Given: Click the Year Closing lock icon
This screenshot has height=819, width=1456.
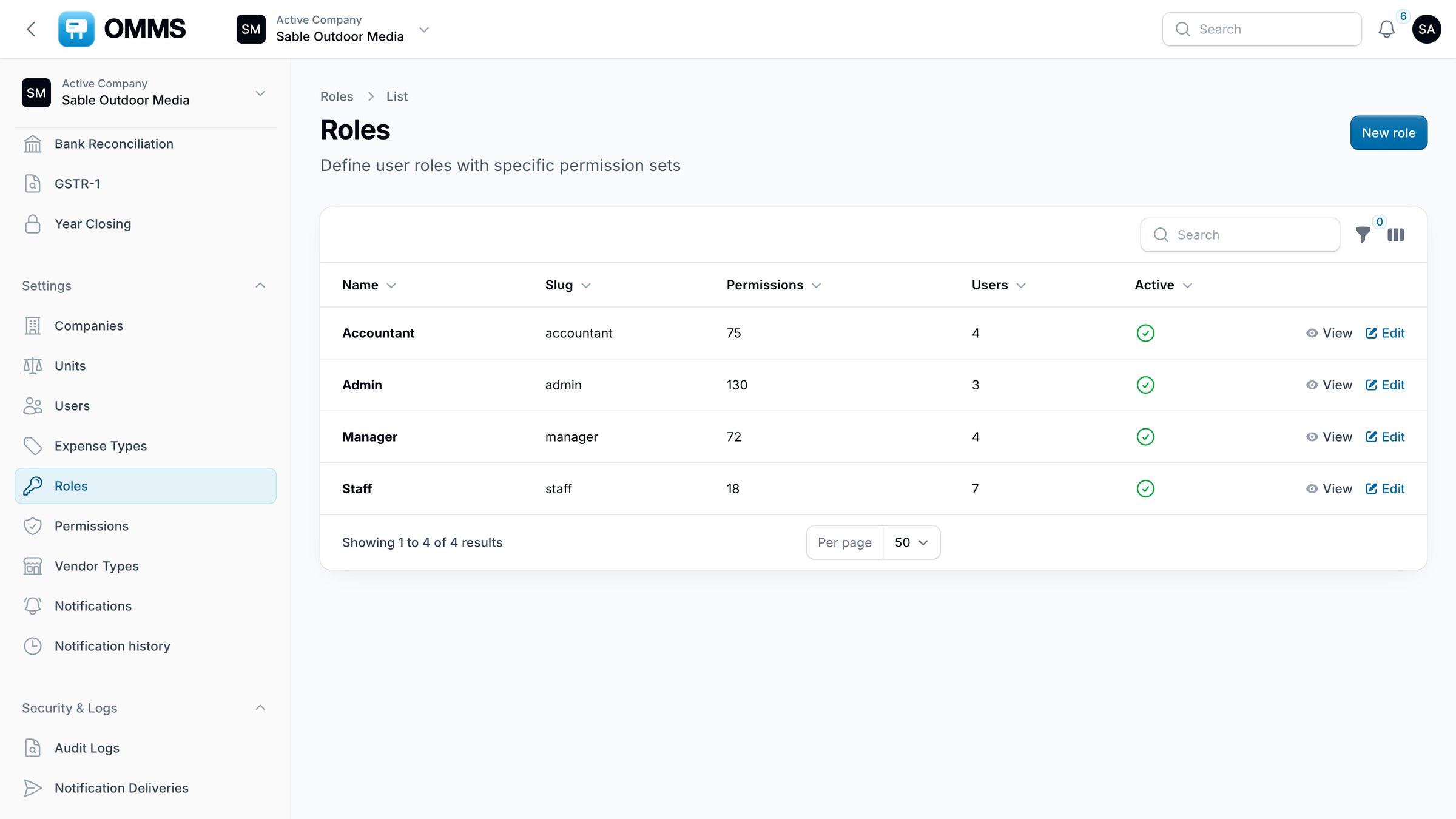Looking at the screenshot, I should [x=33, y=224].
